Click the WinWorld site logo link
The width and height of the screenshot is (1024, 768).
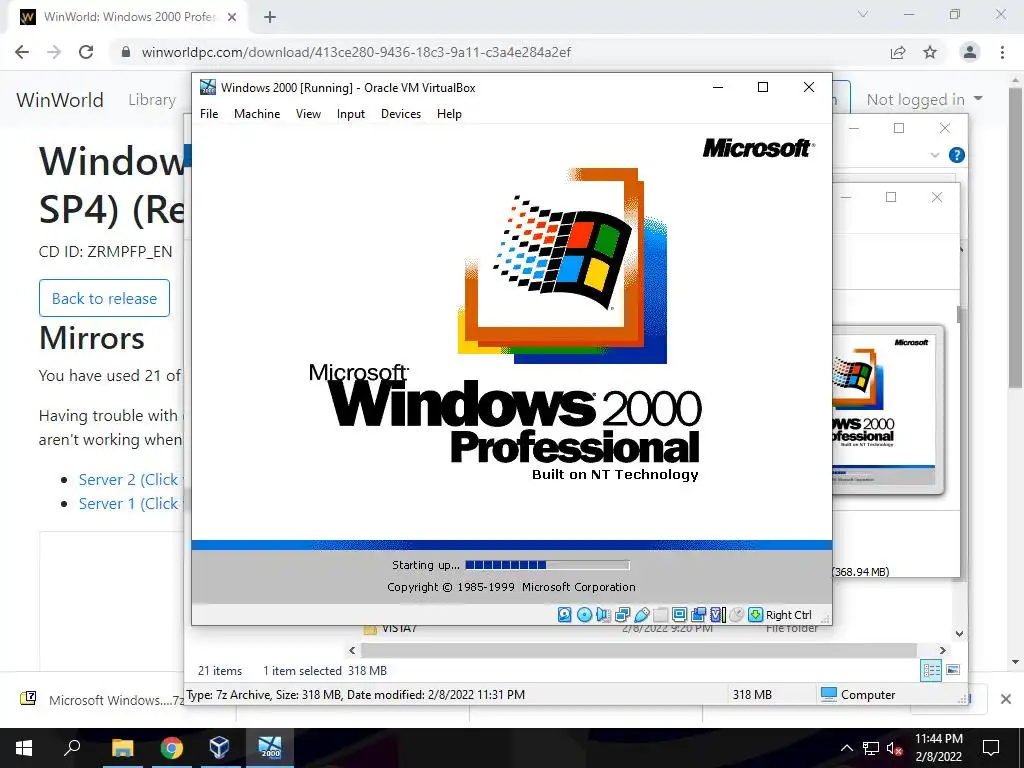(60, 100)
